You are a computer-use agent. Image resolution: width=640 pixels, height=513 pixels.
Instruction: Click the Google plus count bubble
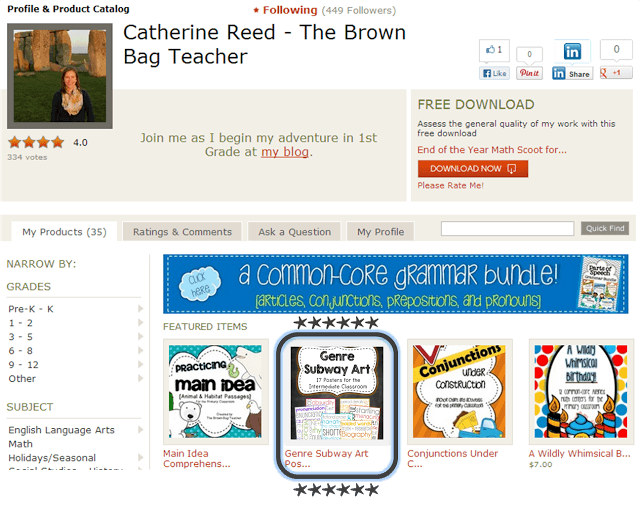click(x=616, y=49)
